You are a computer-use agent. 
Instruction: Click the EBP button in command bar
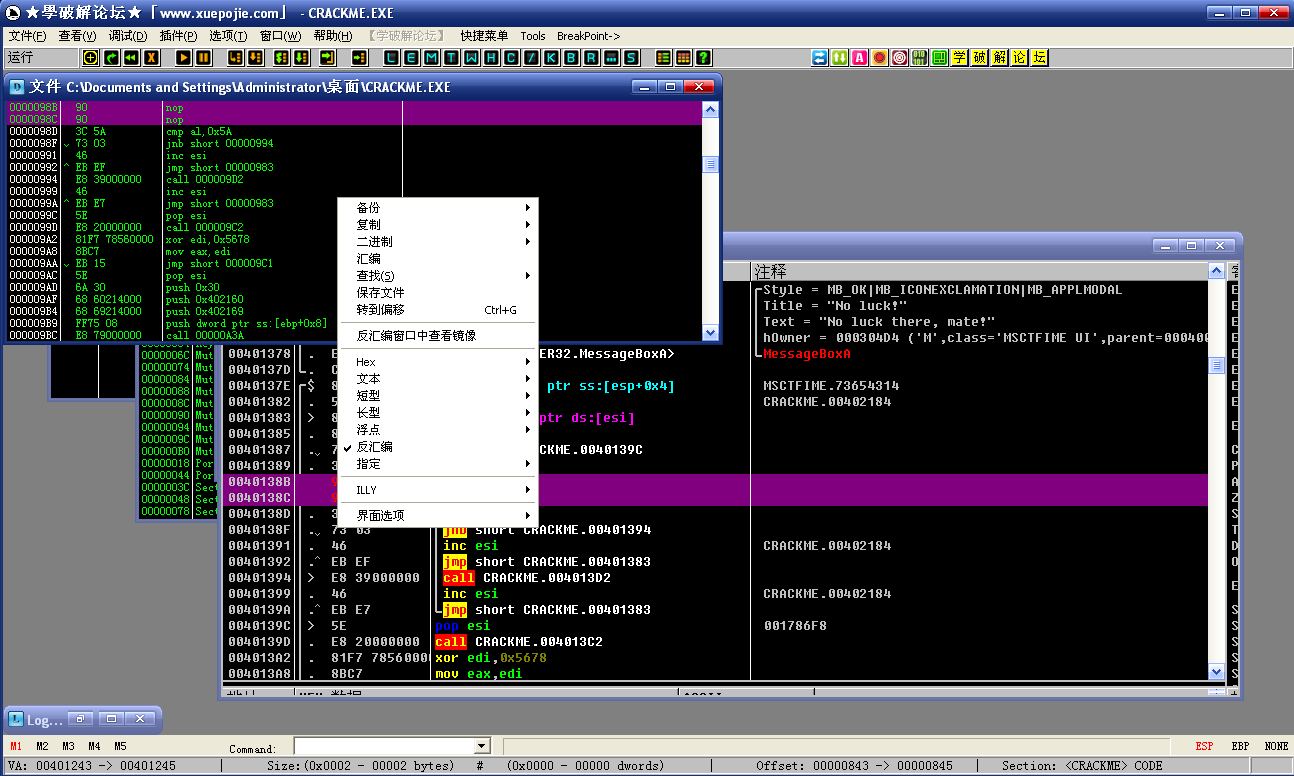click(x=1240, y=746)
